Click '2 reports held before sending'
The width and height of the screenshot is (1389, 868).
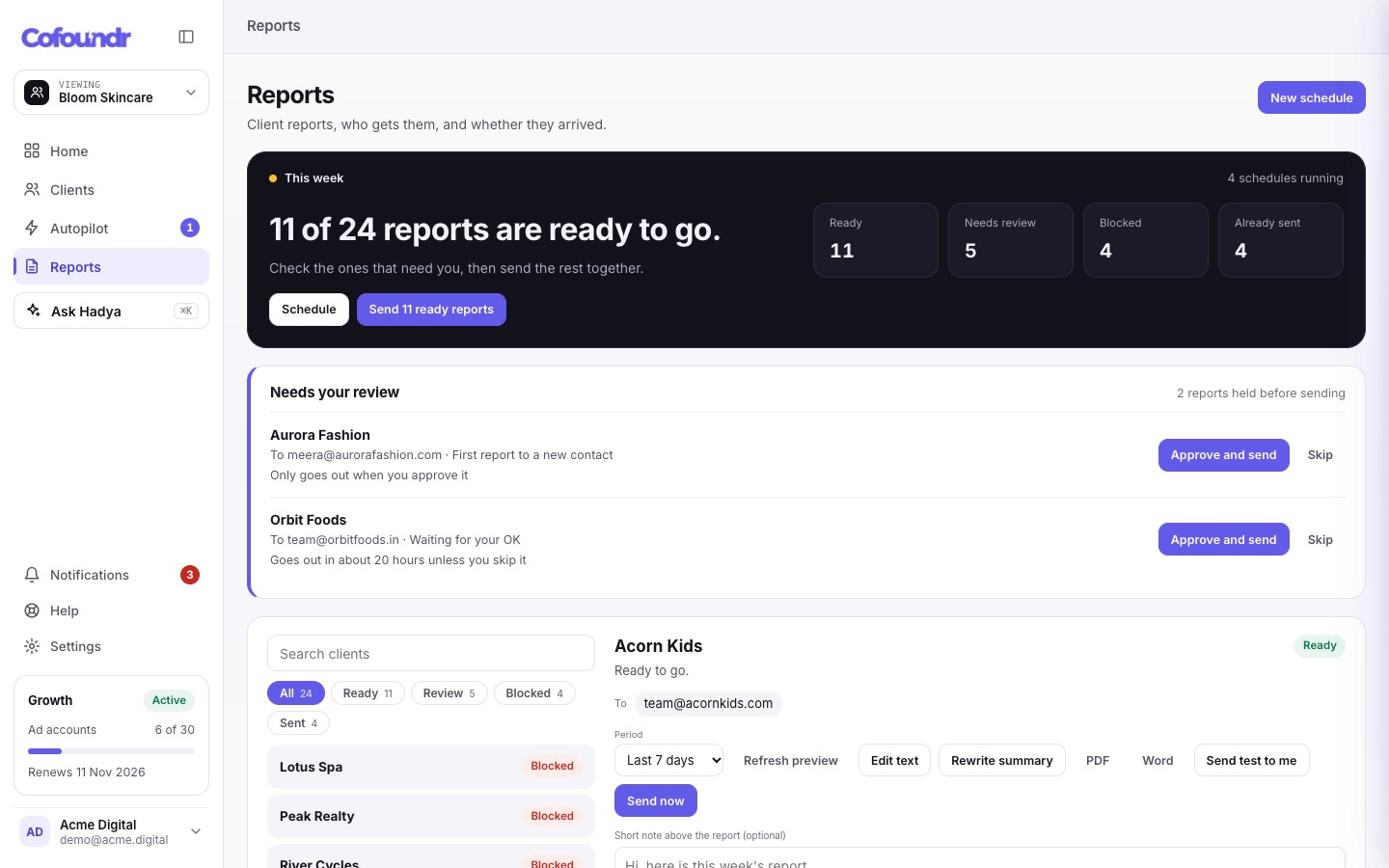(x=1261, y=393)
